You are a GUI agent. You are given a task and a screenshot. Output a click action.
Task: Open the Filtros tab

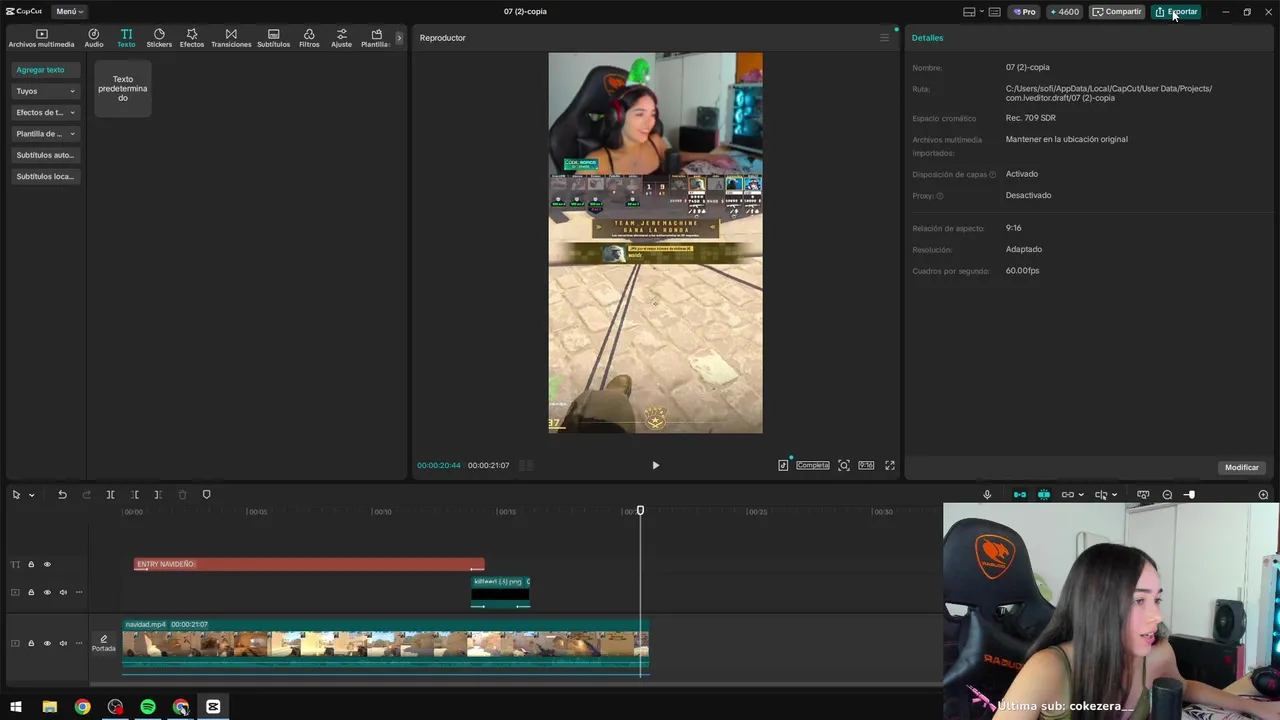[x=309, y=38]
